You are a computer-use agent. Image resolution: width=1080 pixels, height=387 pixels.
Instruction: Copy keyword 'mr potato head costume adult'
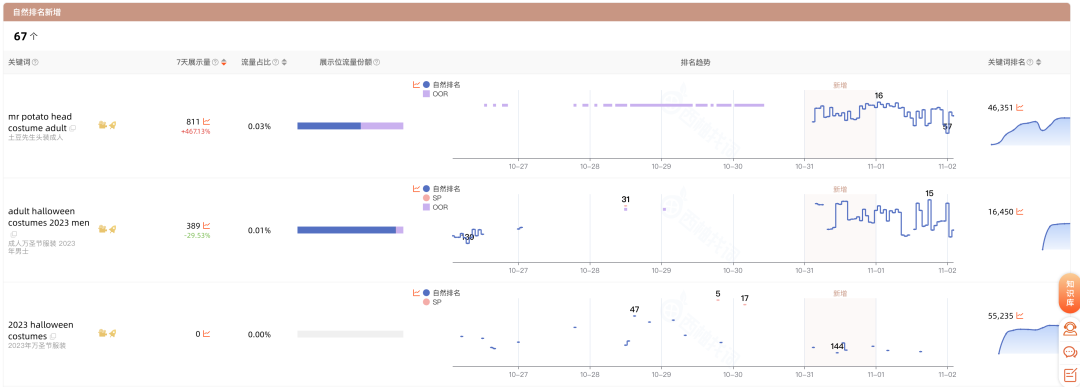point(73,128)
